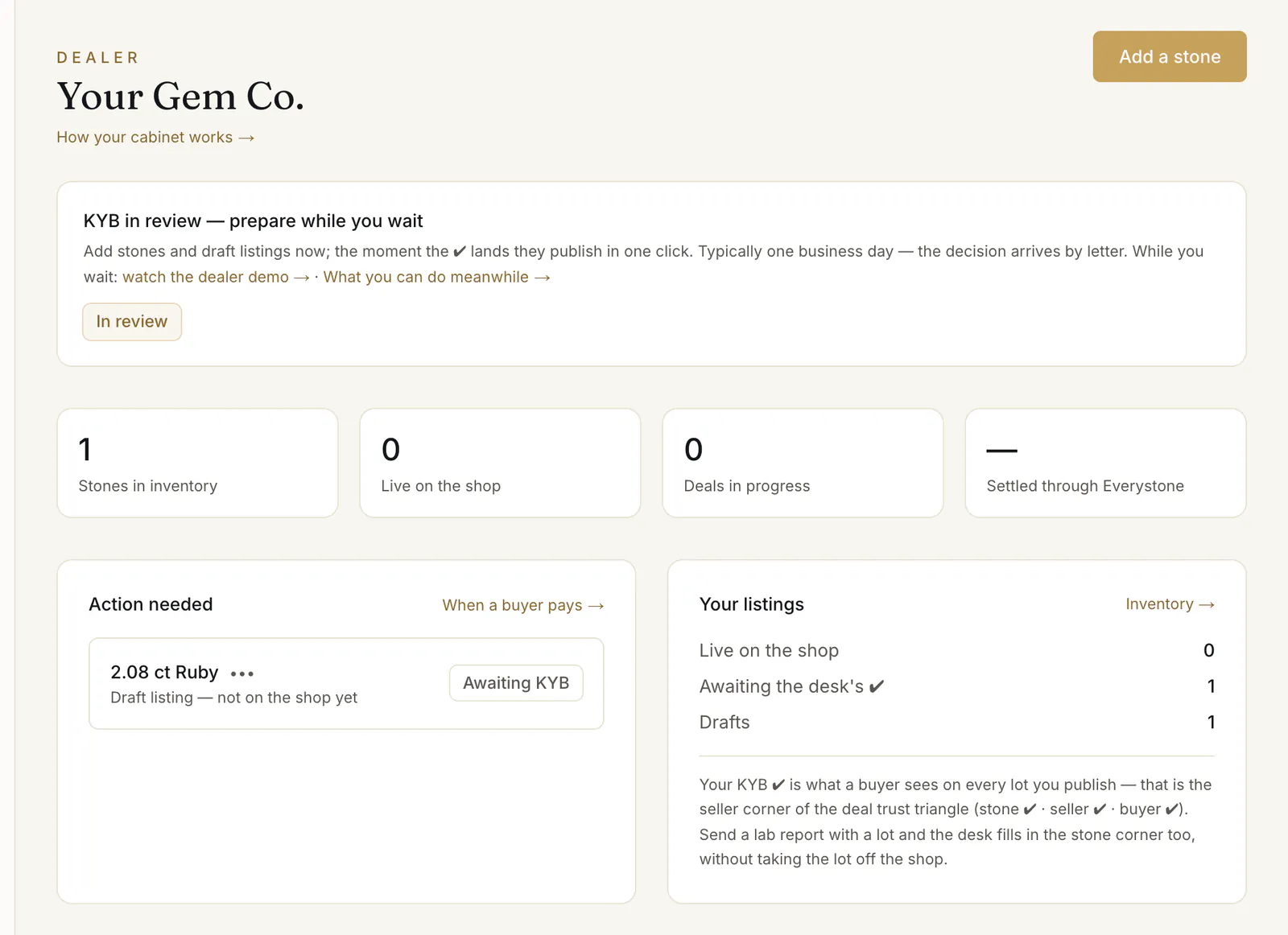Click the Awaiting the desk's ✔ row
The image size is (1288, 935).
pos(956,686)
